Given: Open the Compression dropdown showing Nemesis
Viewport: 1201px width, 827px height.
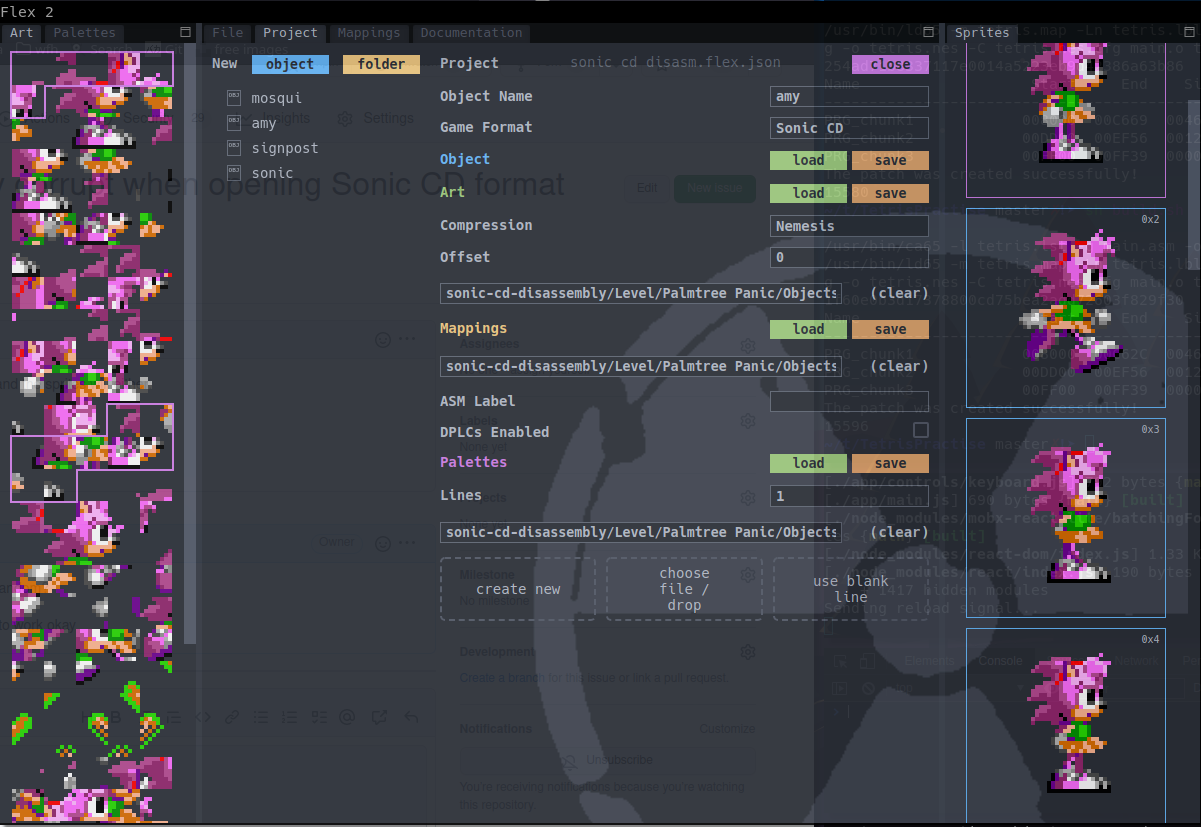Looking at the screenshot, I should 849,226.
